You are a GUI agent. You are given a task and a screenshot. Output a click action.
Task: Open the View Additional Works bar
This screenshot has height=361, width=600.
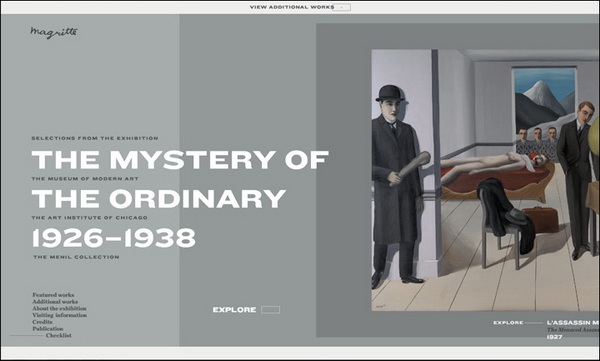coord(292,7)
